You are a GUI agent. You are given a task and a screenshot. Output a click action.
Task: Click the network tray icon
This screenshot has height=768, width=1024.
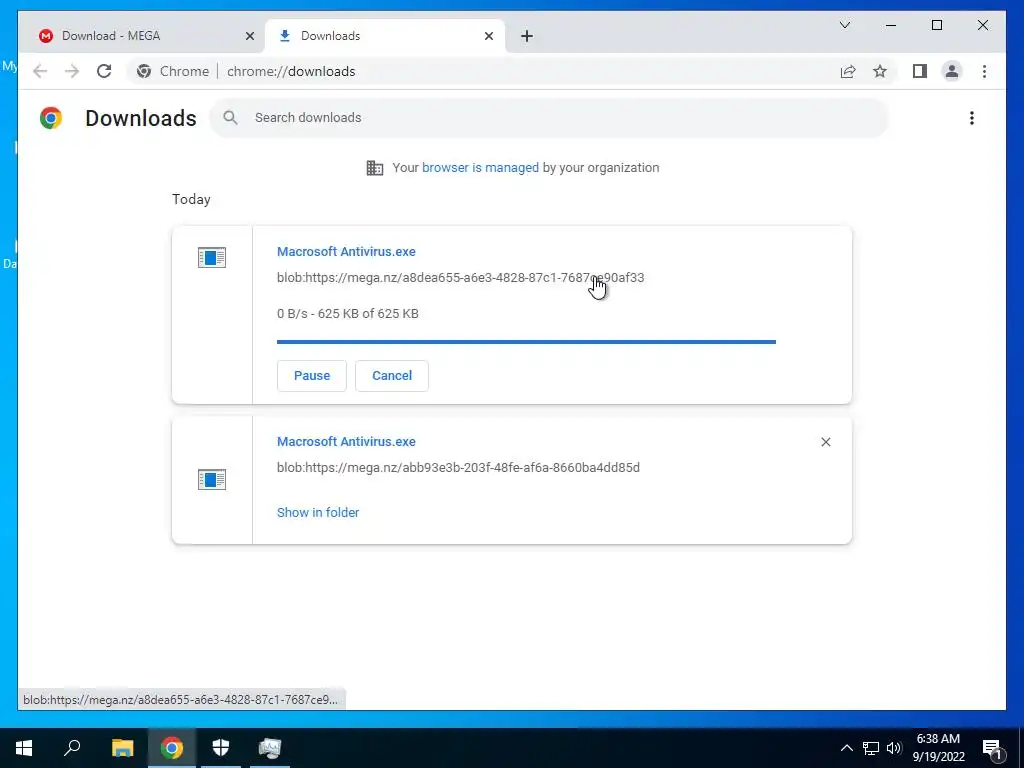coord(871,748)
